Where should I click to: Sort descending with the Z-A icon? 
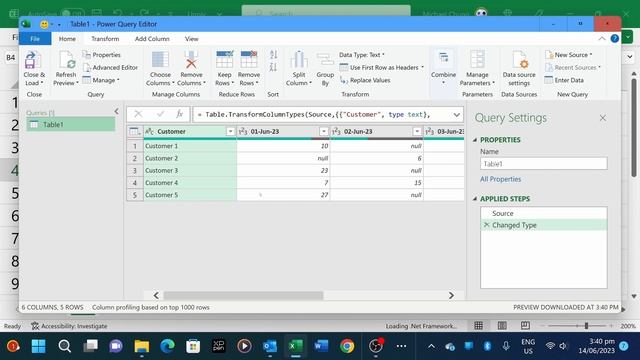tap(273, 67)
